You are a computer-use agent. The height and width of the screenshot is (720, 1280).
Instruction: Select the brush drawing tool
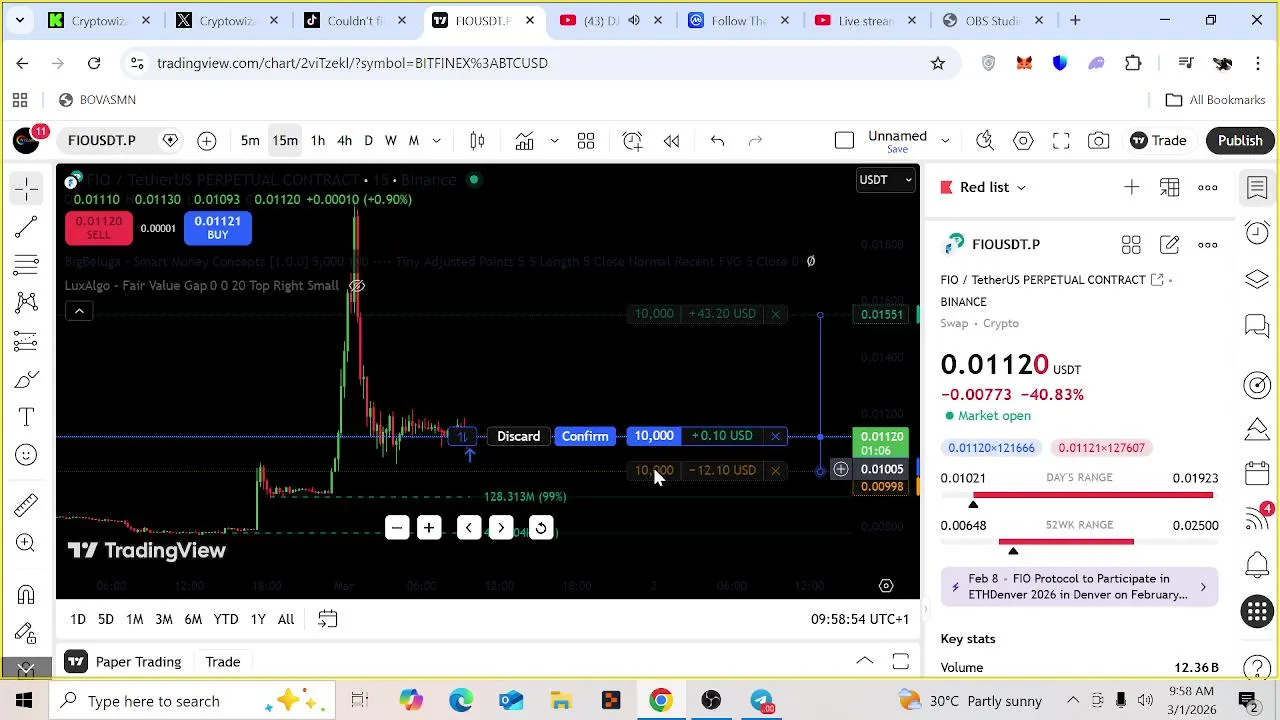click(27, 379)
